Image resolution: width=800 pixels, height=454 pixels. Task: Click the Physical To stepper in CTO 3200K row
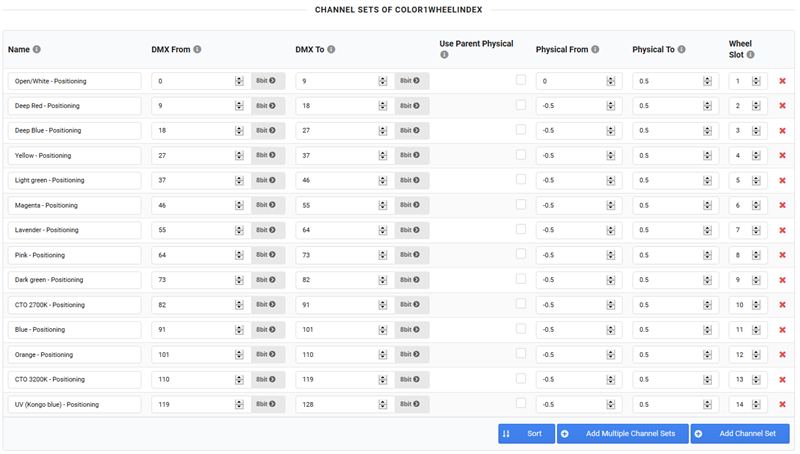[707, 380]
